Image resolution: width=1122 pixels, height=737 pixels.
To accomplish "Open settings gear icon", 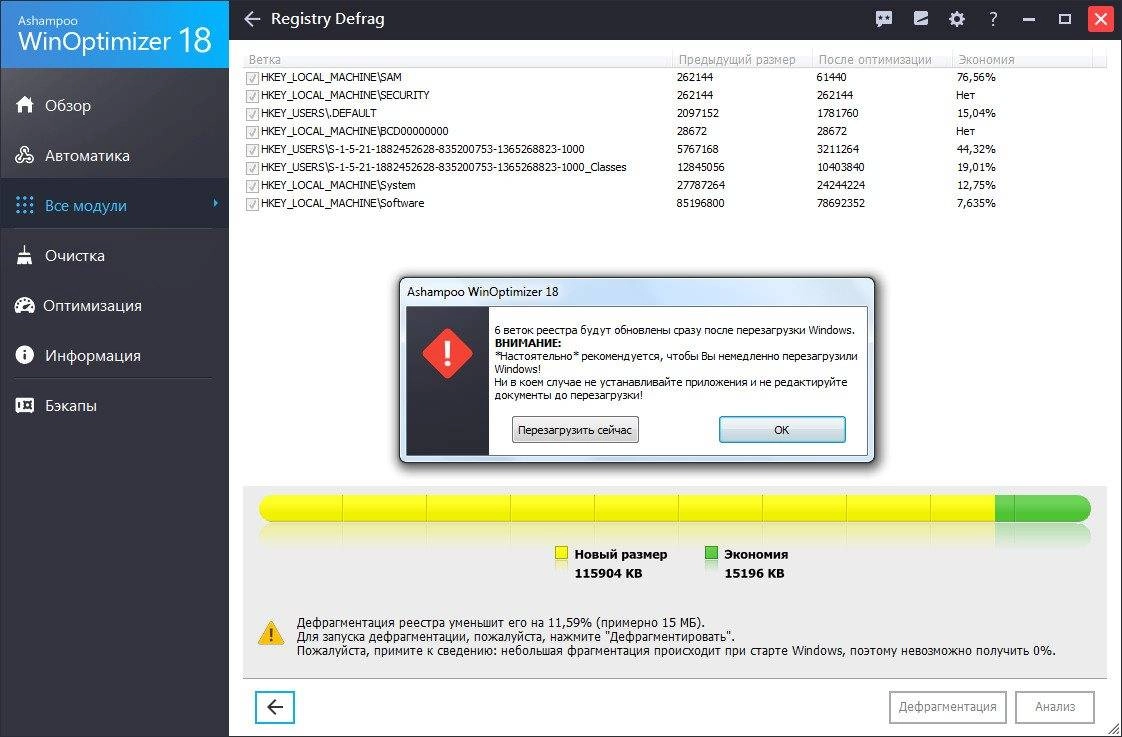I will (957, 19).
